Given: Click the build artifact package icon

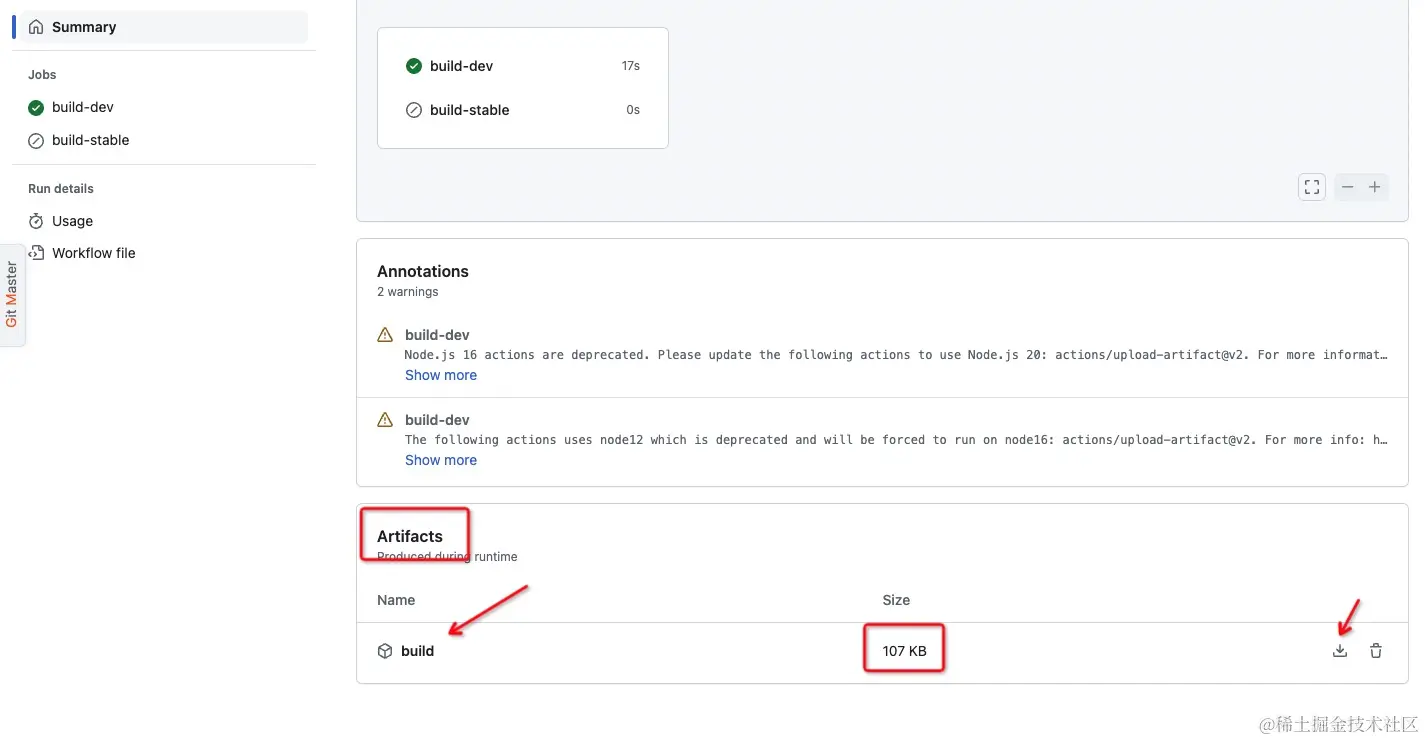Looking at the screenshot, I should point(385,651).
